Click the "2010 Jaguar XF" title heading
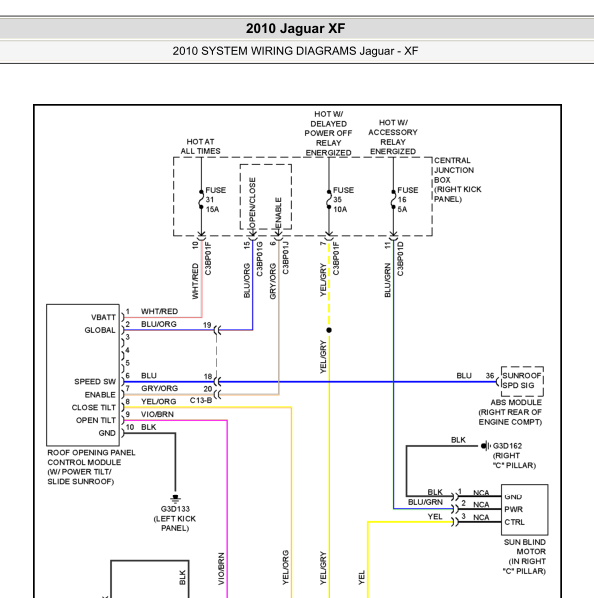Viewport: 594px width, 598px height. click(x=295, y=29)
